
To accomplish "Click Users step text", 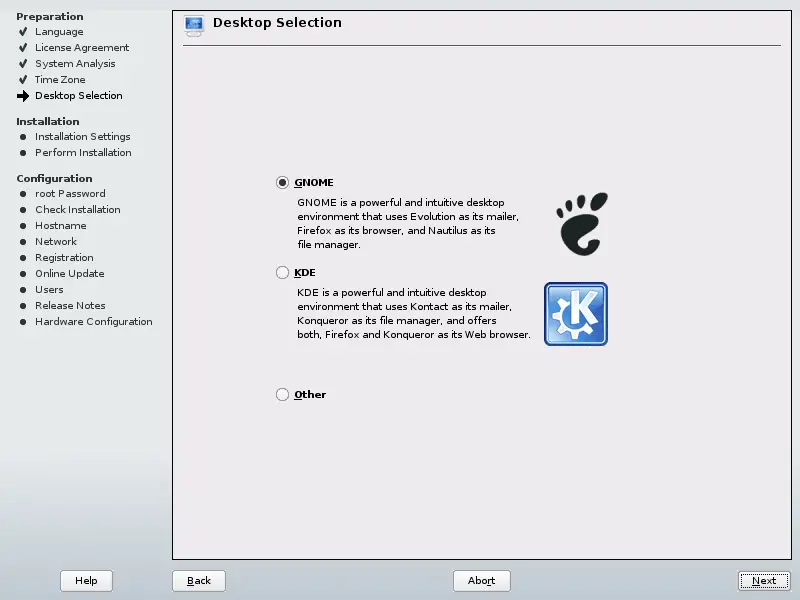I will point(49,289).
